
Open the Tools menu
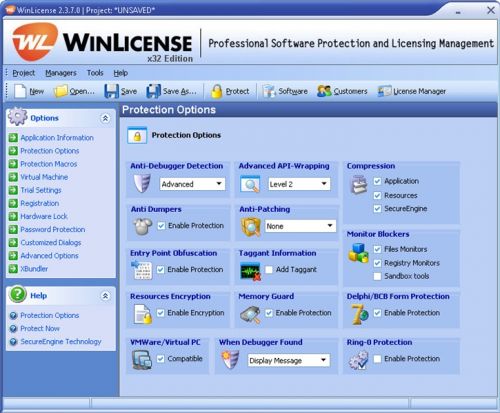95,73
